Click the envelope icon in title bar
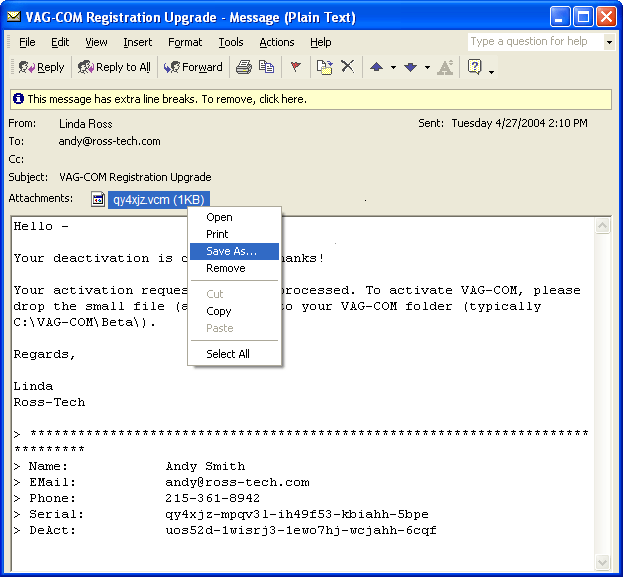 [x=14, y=17]
